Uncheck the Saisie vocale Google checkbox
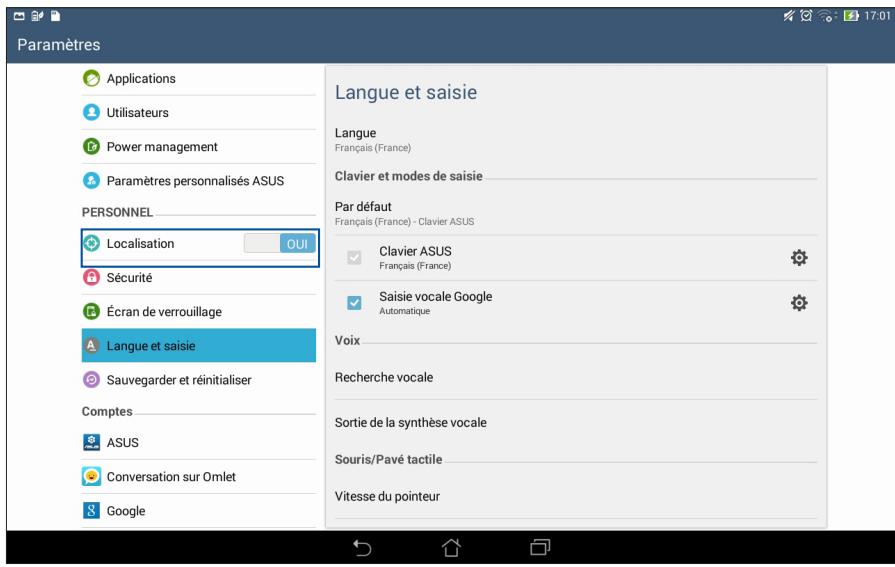Image resolution: width=895 pixels, height=567 pixels. tap(354, 303)
